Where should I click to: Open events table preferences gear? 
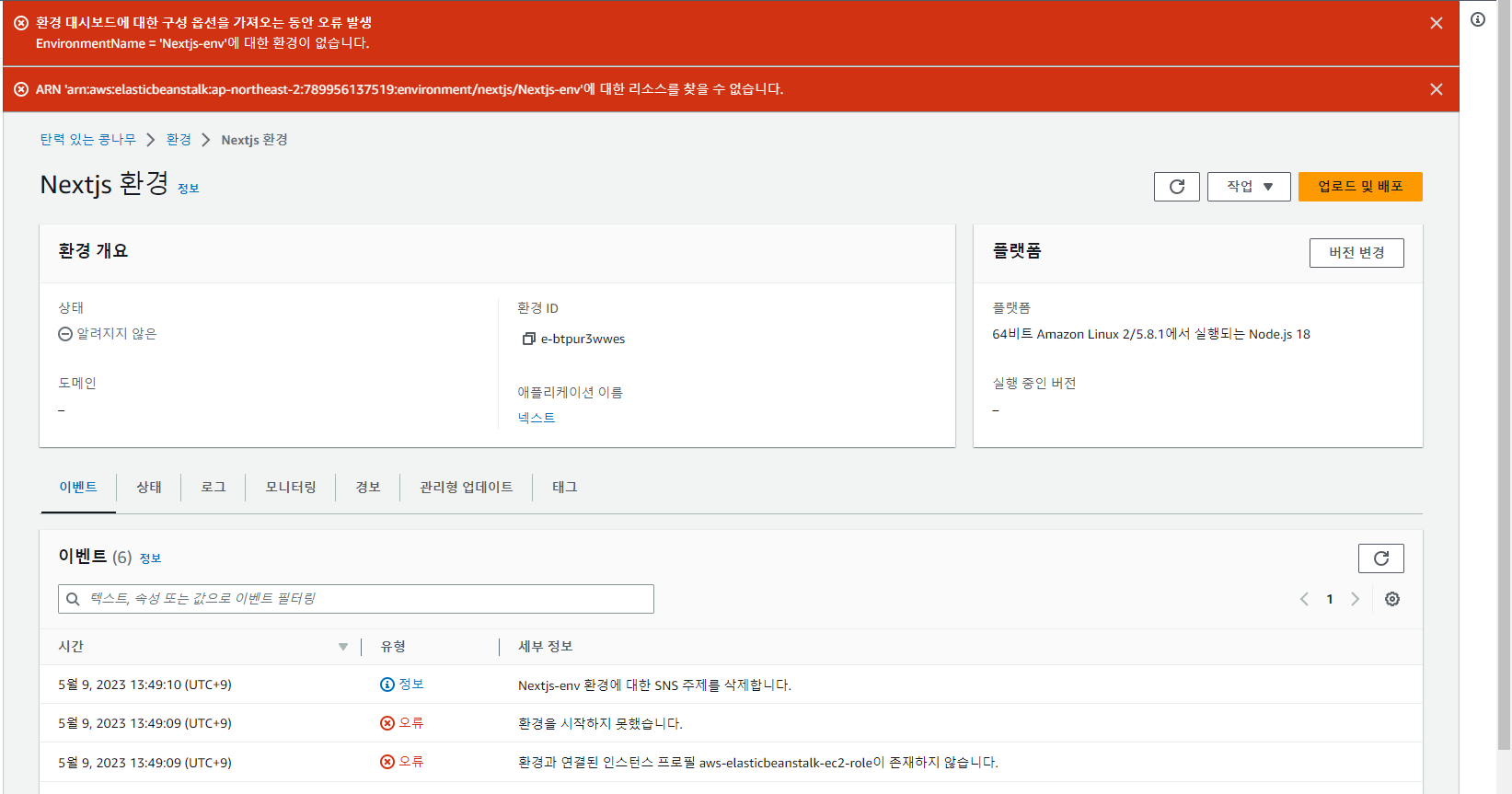pos(1392,599)
